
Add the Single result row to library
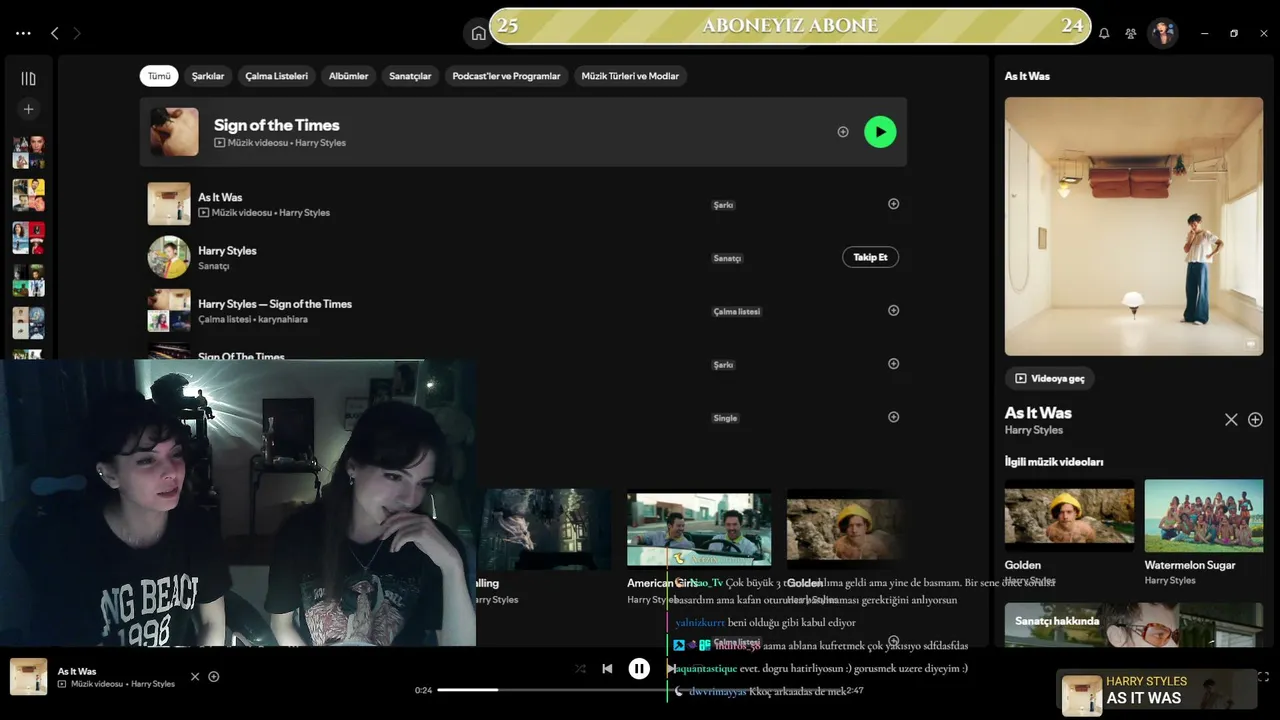tap(894, 417)
